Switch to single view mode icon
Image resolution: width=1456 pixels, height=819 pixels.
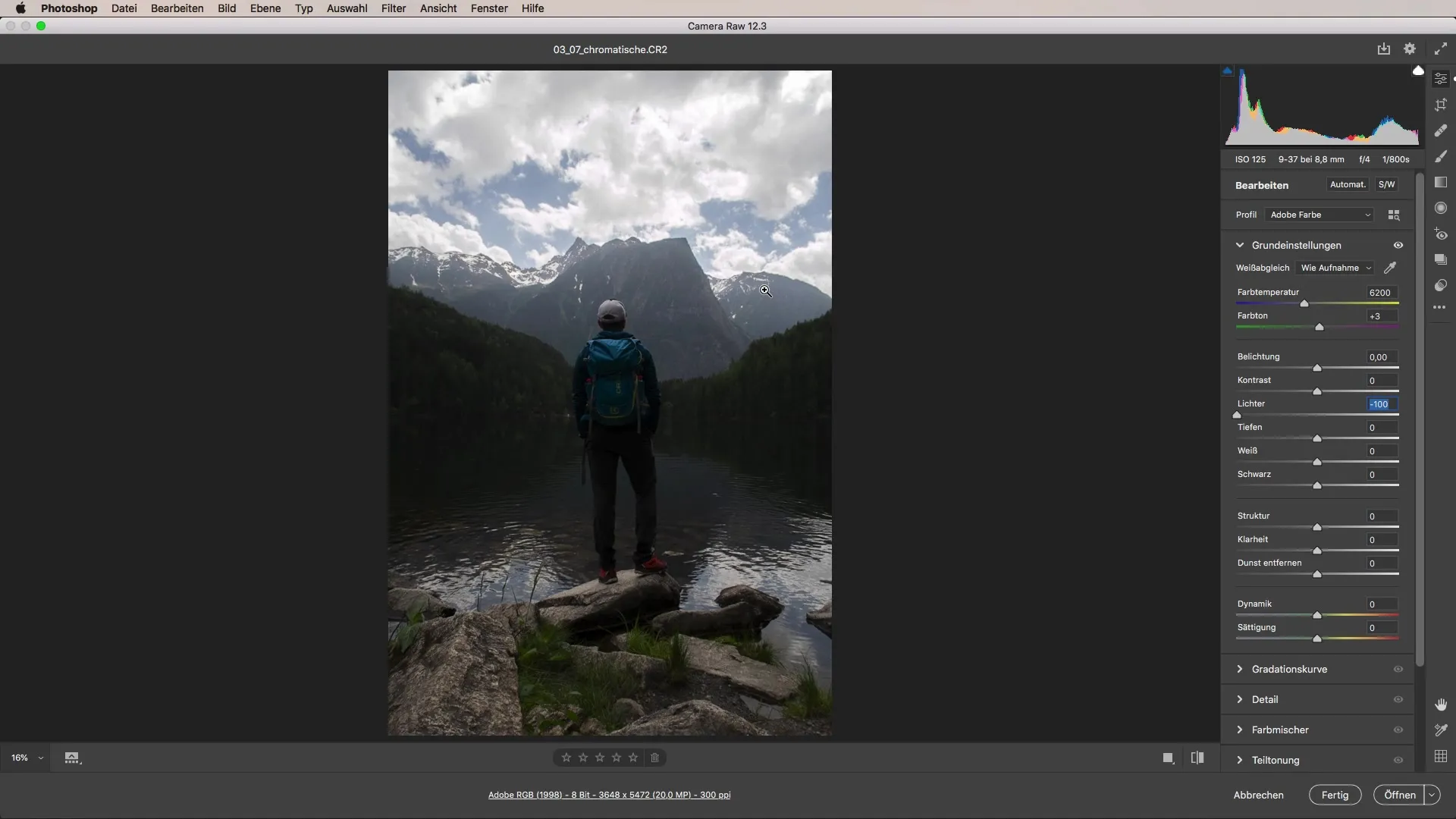pos(1169,758)
